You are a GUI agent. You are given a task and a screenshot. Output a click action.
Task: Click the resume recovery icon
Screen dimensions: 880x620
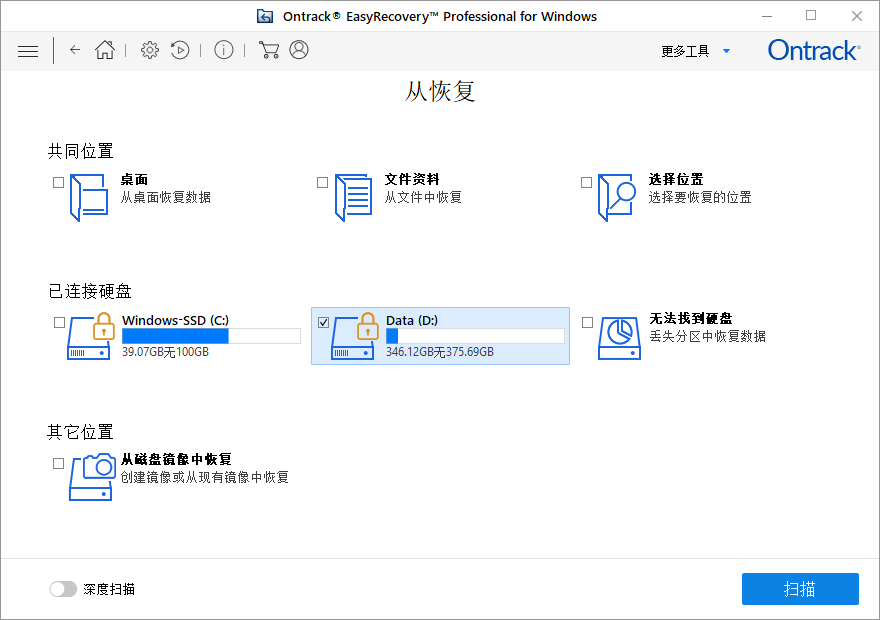[x=180, y=50]
